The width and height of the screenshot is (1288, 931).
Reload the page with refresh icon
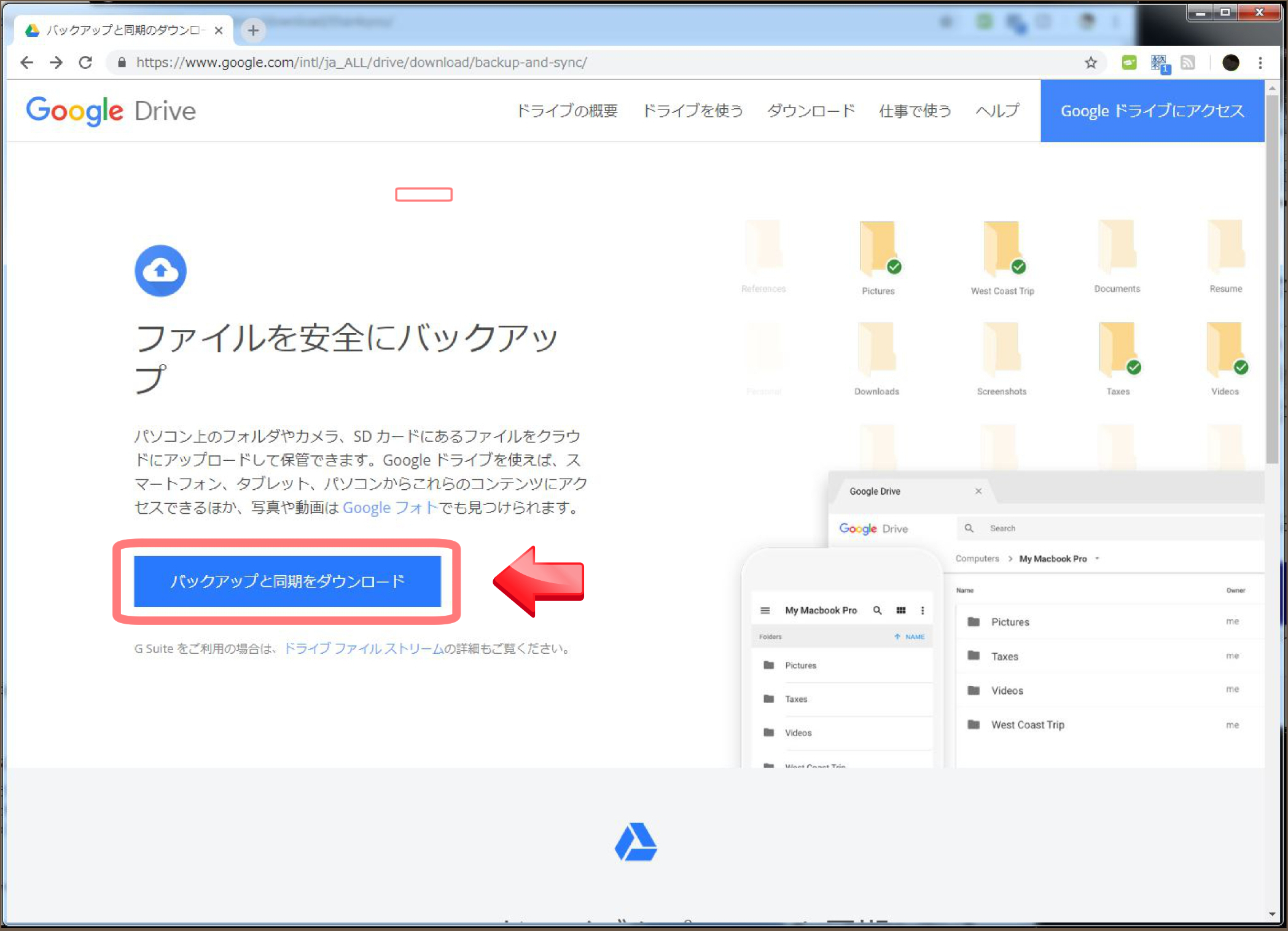tap(85, 63)
